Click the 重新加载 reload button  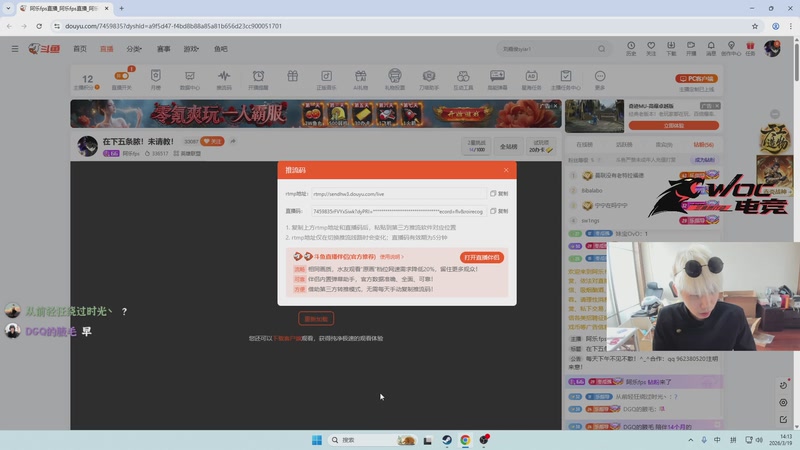(316, 319)
